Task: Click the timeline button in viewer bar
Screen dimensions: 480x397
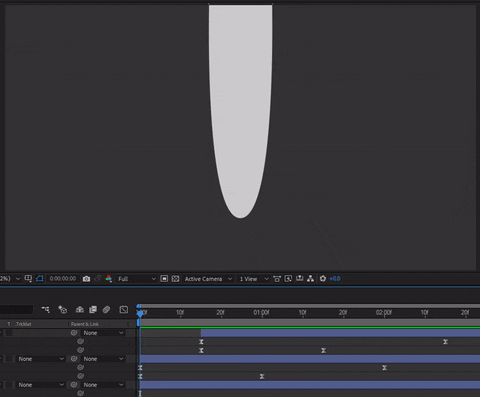Action: (299, 278)
